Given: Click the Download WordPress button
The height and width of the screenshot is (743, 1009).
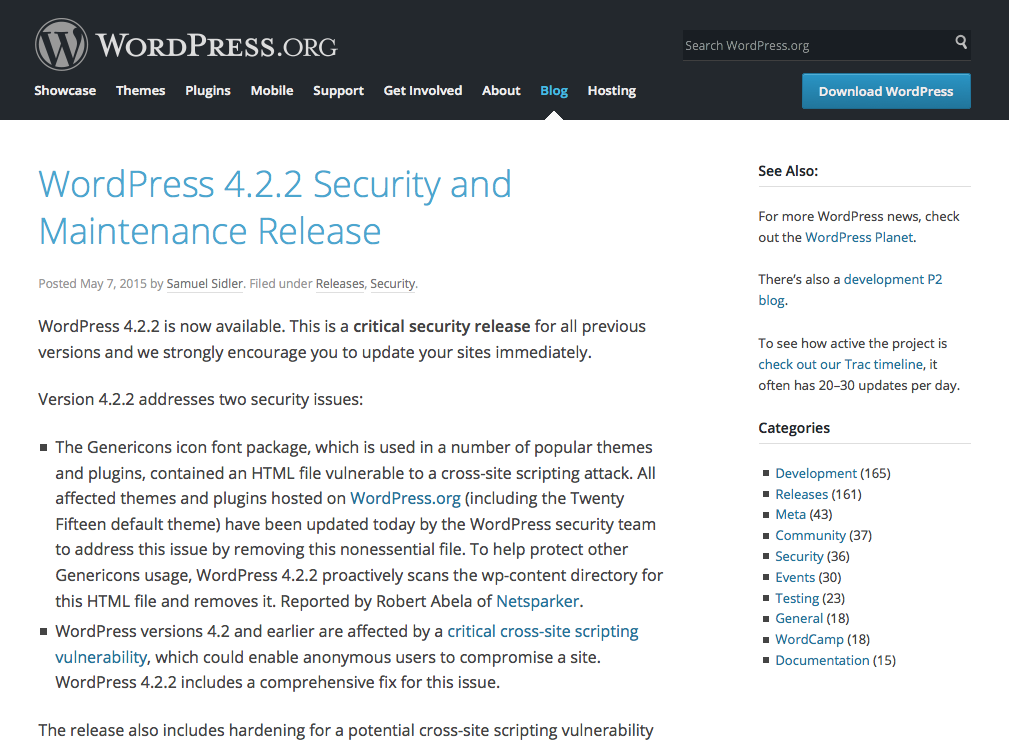Looking at the screenshot, I should [x=886, y=91].
